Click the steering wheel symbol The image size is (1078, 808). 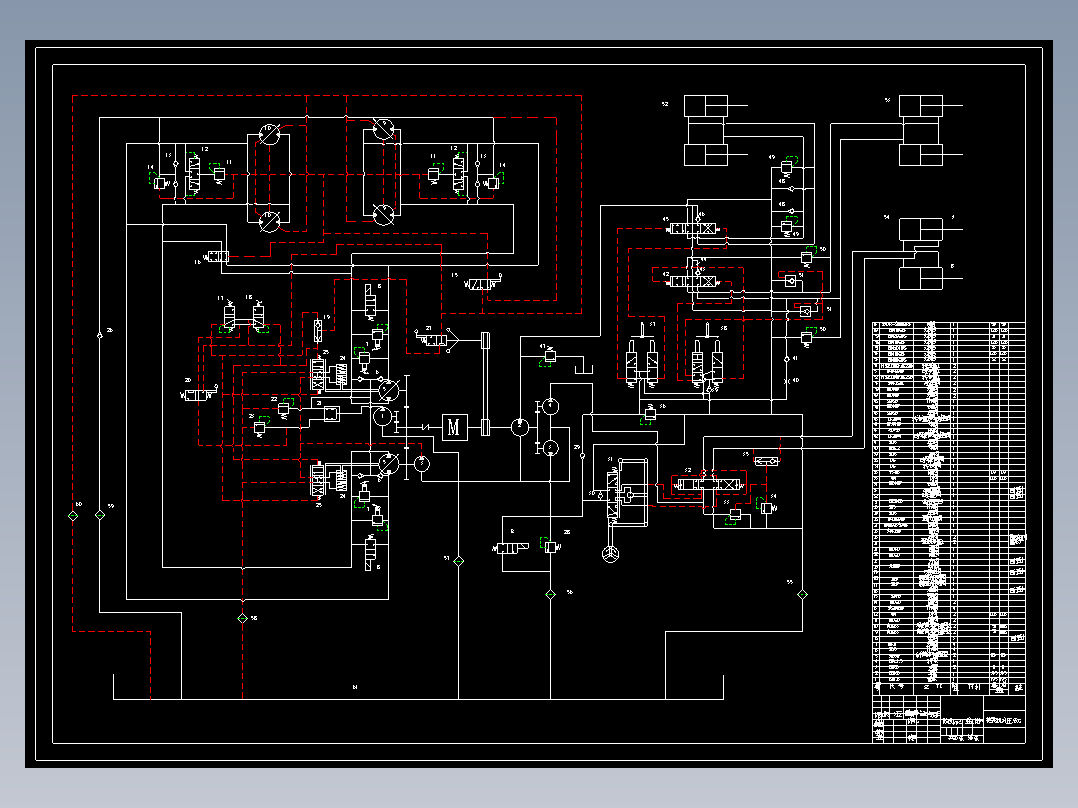(610, 554)
